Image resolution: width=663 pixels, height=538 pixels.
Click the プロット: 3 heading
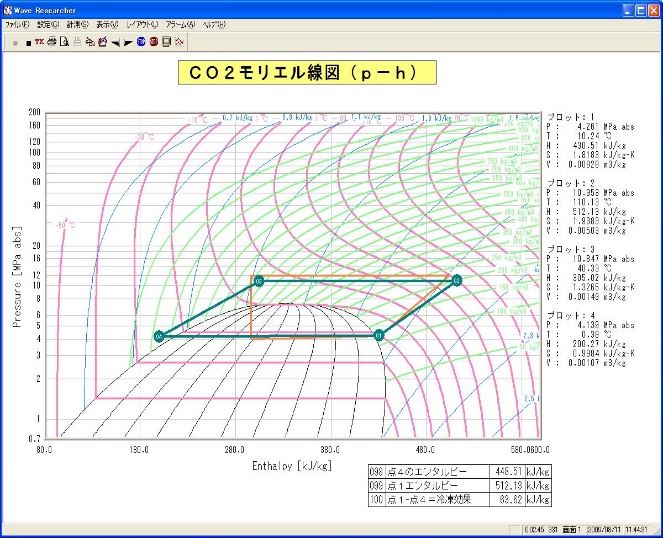coord(571,249)
